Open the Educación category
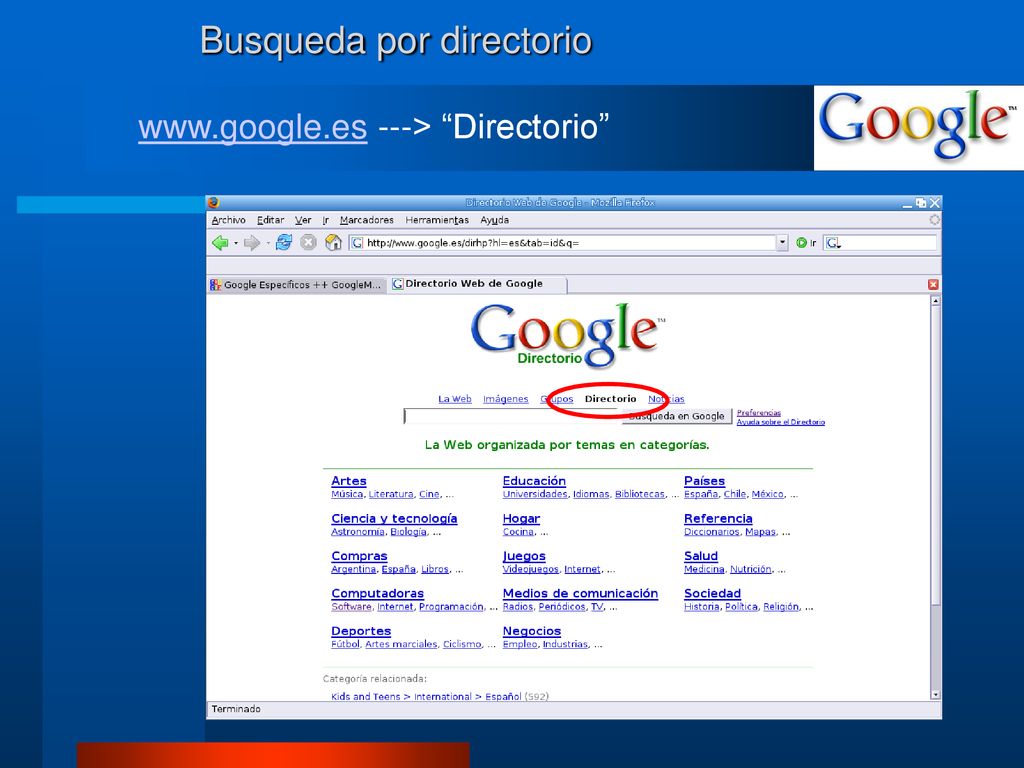This screenshot has height=768, width=1024. pos(534,481)
